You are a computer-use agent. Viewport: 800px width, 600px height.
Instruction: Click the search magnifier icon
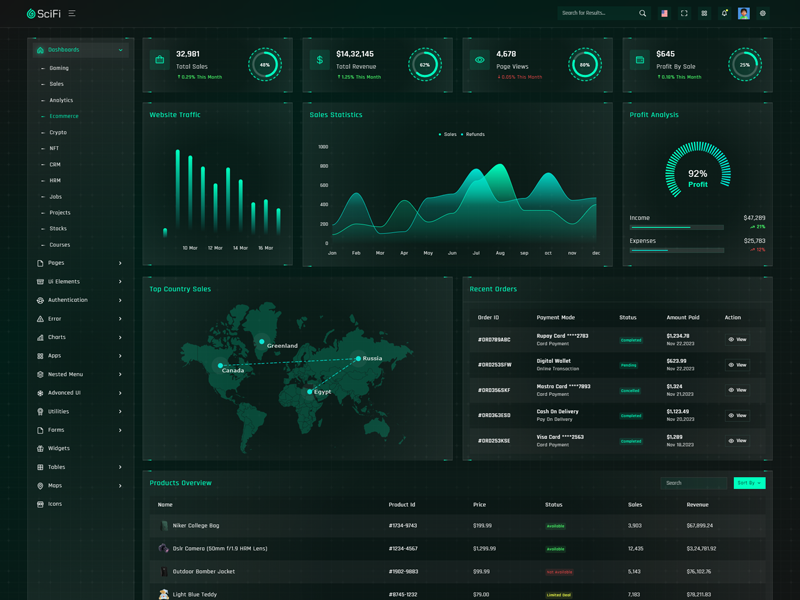(642, 14)
